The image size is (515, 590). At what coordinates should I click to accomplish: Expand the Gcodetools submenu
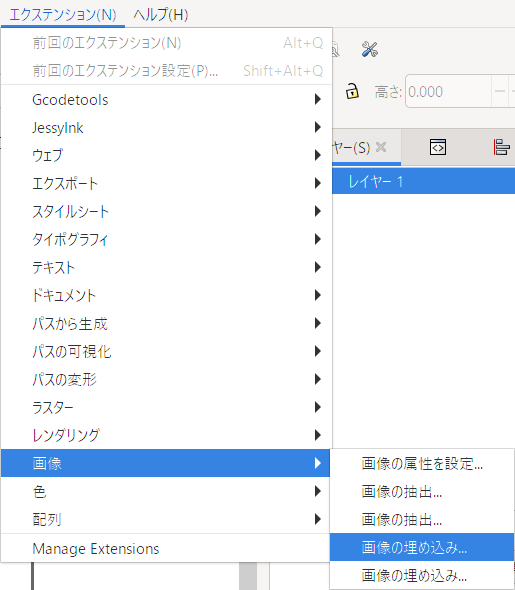click(x=166, y=100)
